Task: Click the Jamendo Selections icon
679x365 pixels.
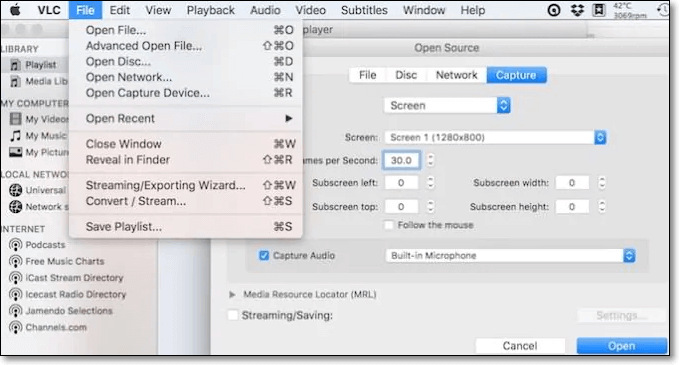Action: [16, 311]
